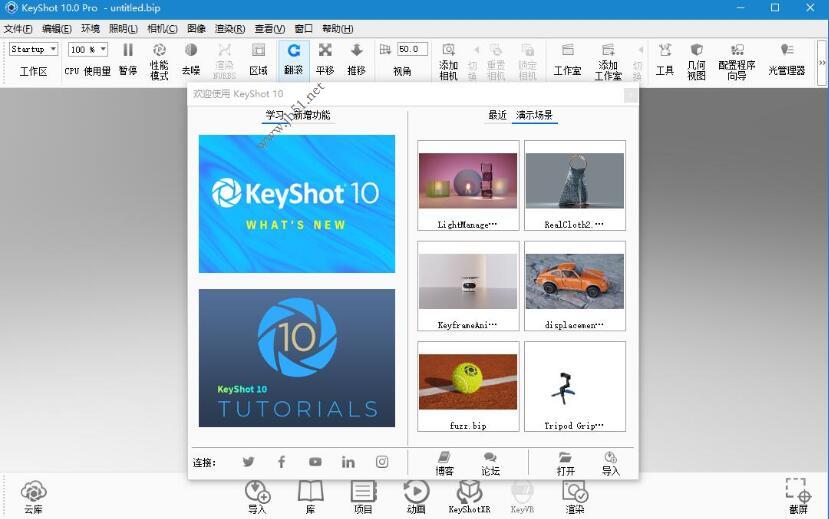Click 打开 in the welcome dialog

coord(565,464)
